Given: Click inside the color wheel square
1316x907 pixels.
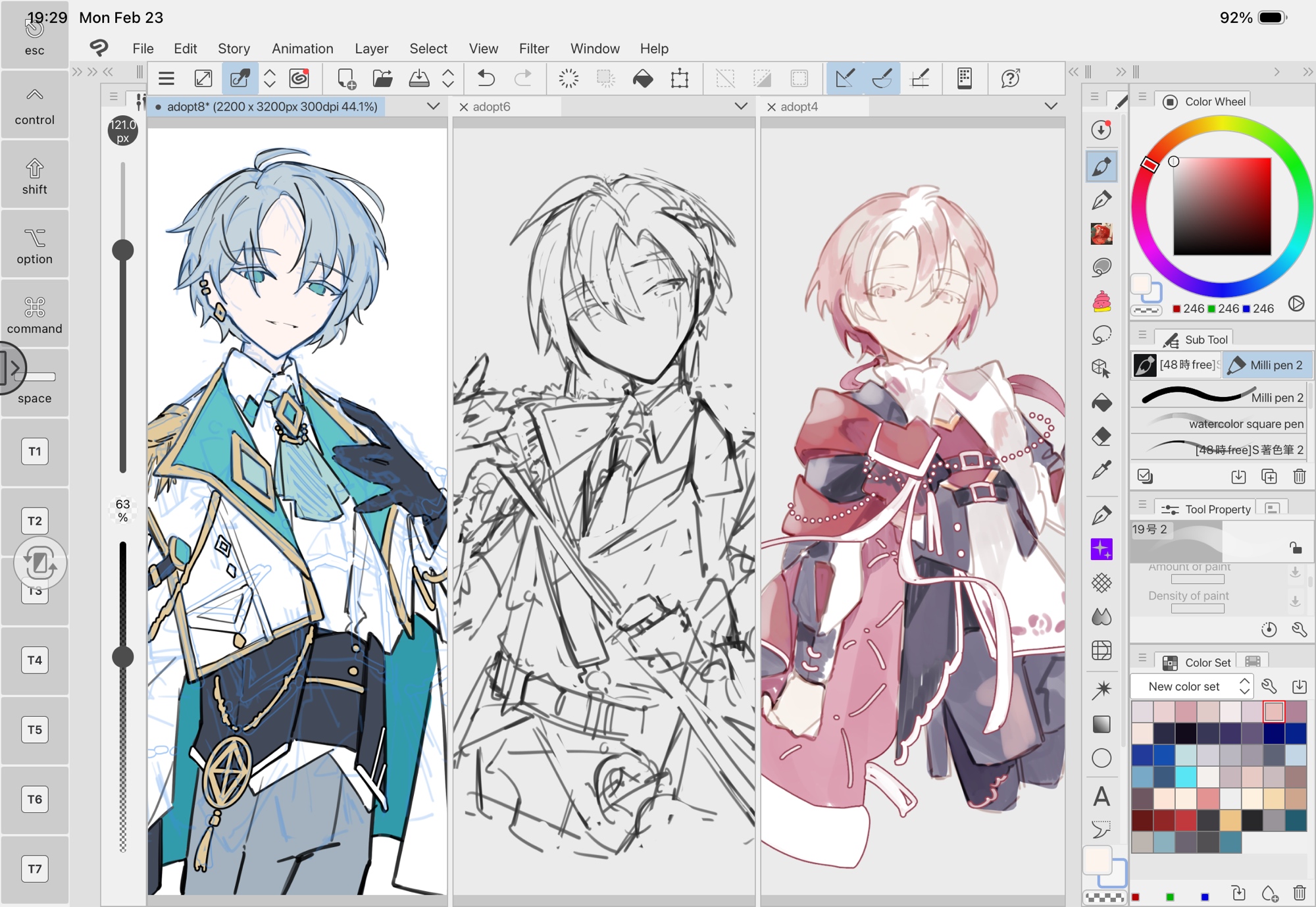Looking at the screenshot, I should coord(1221,206).
